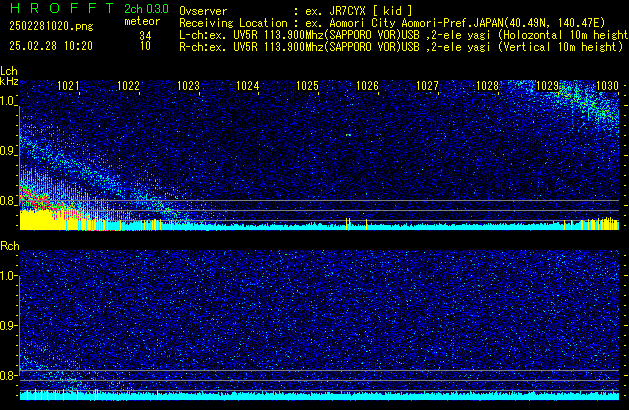Select the 1021 time marker
The height and width of the screenshot is (410, 629).
[x=68, y=86]
